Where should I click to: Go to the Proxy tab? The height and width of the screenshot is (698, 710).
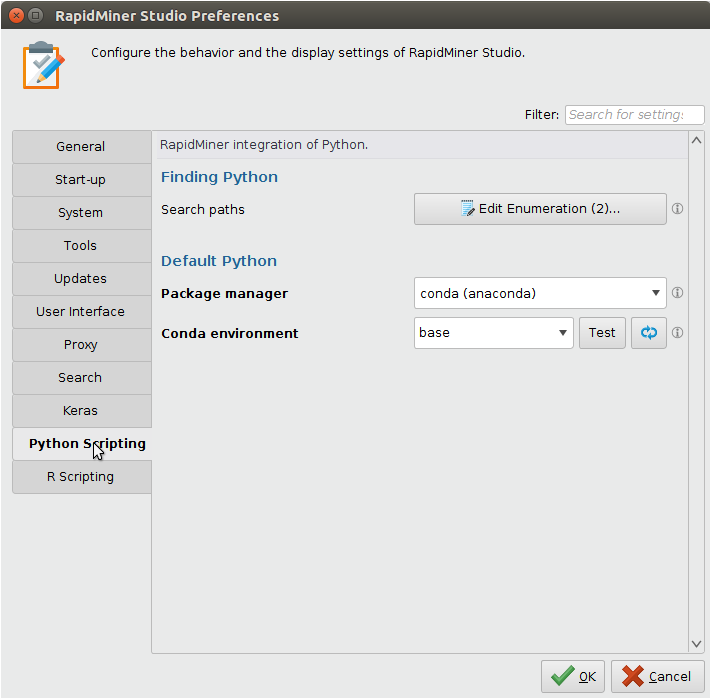point(81,345)
